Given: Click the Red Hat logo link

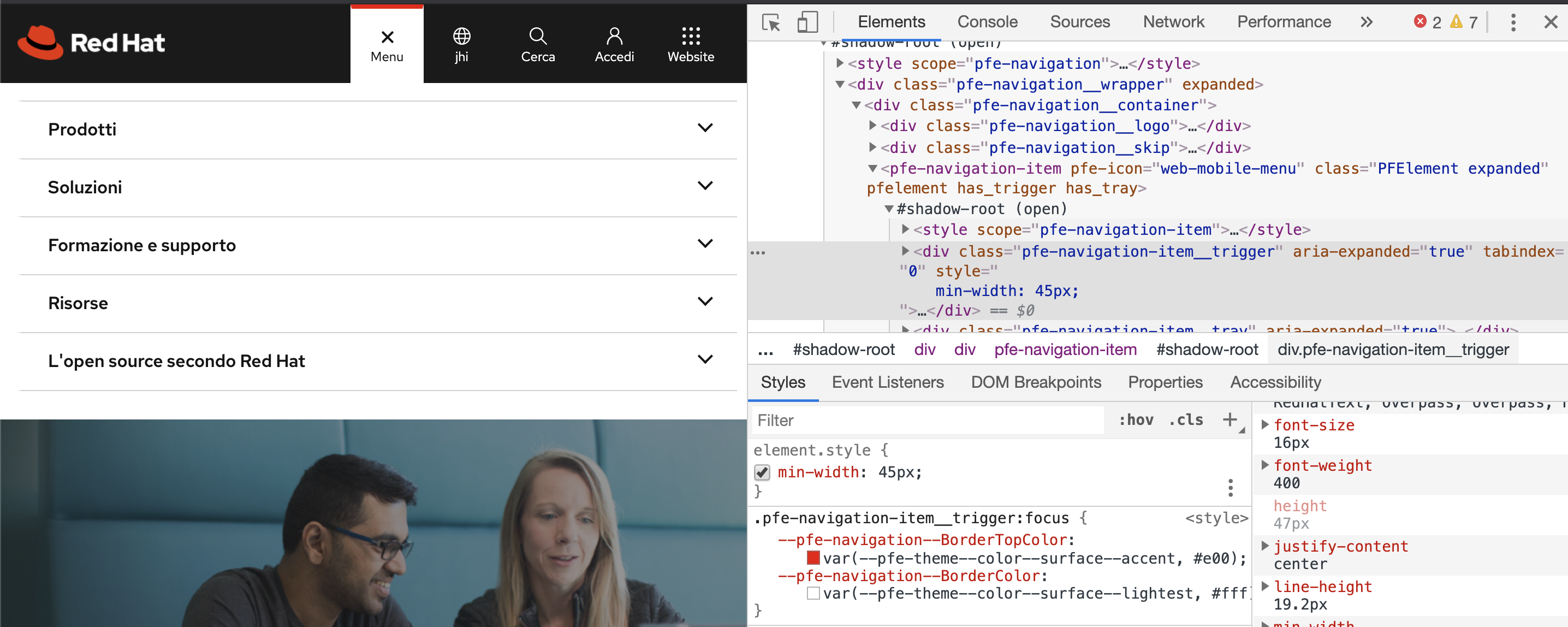Looking at the screenshot, I should [91, 43].
